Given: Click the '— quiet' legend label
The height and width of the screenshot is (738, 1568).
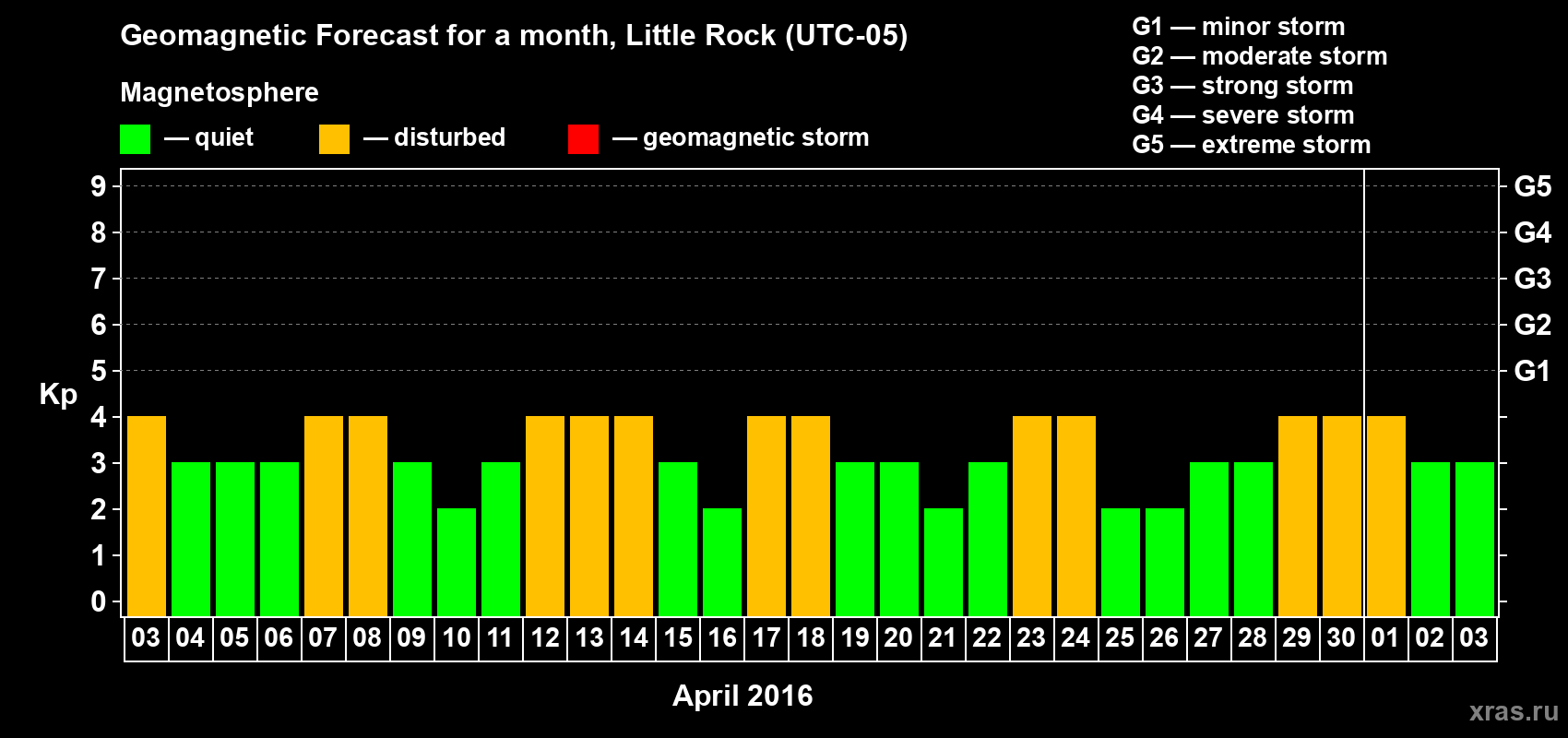Looking at the screenshot, I should coord(208,138).
